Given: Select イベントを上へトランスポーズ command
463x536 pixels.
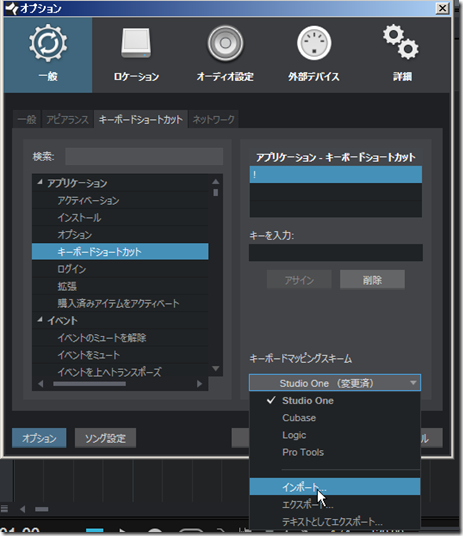Looking at the screenshot, I should 120,372.
